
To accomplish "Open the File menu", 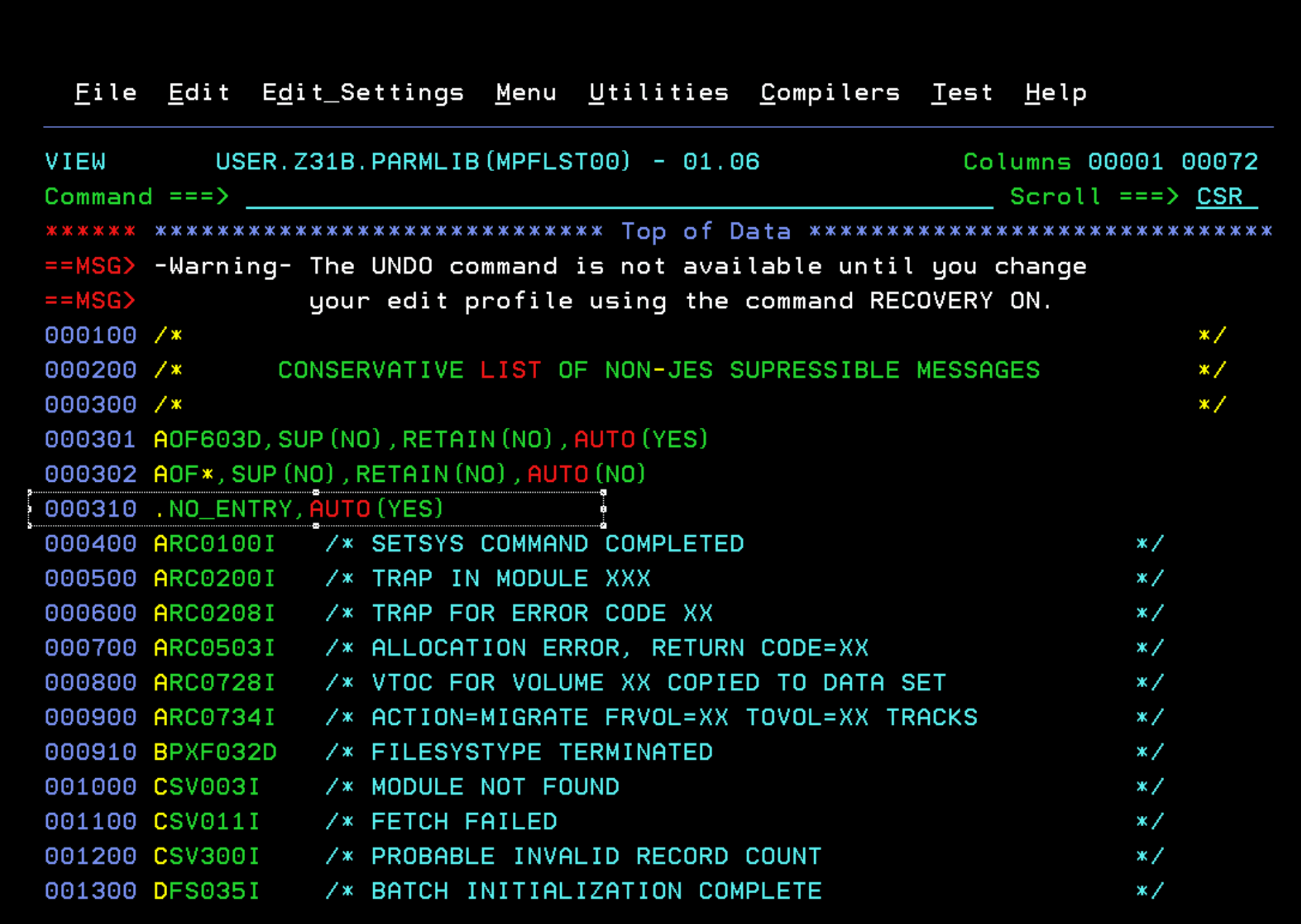I will pos(105,92).
